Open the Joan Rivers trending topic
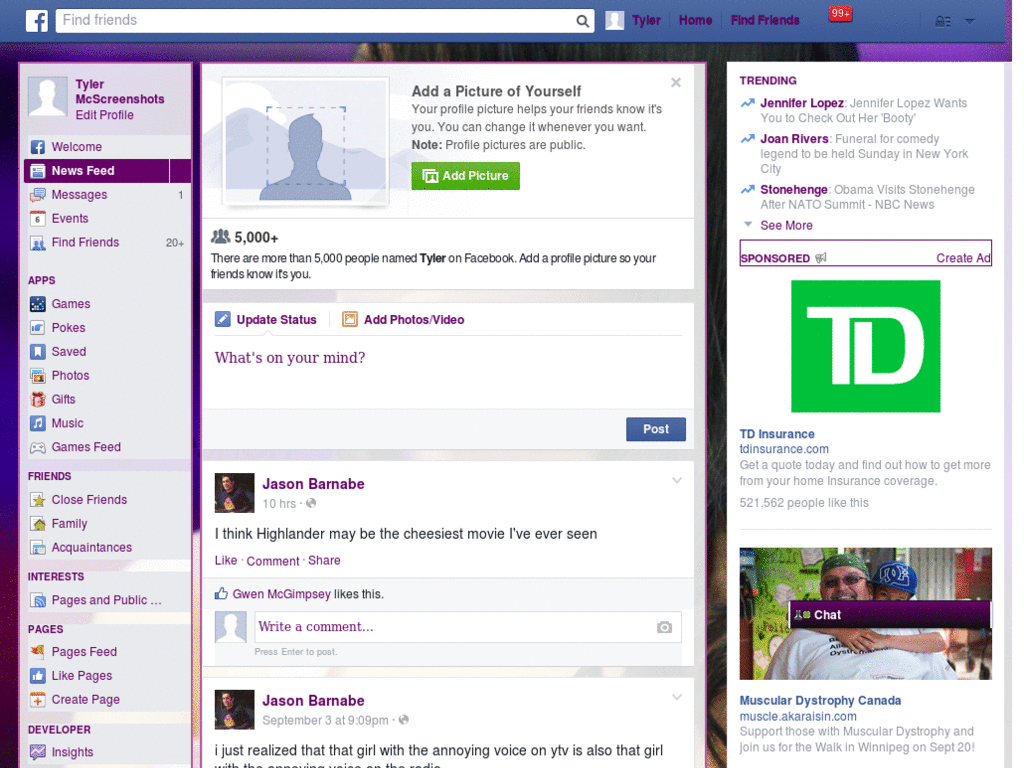 click(794, 139)
